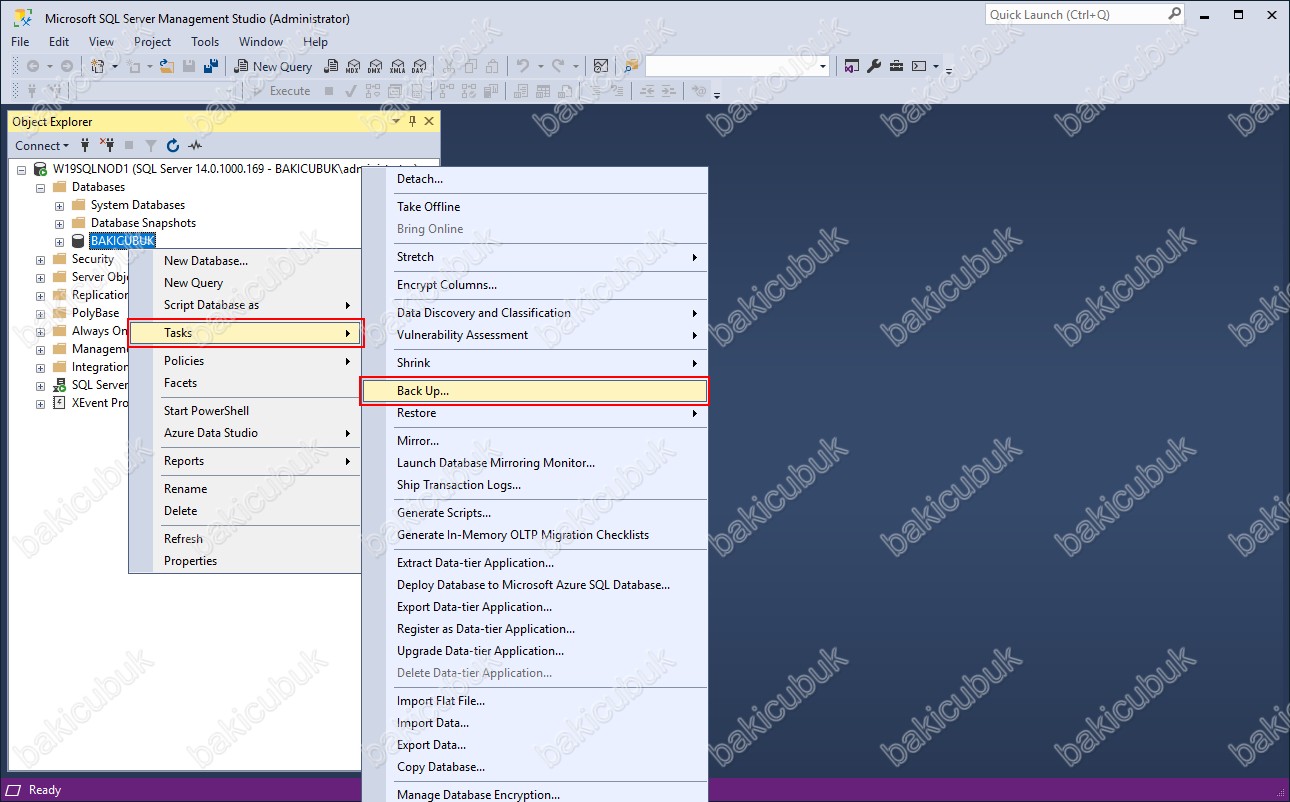
Task: Select Encrypt Columns...
Action: 534,285
